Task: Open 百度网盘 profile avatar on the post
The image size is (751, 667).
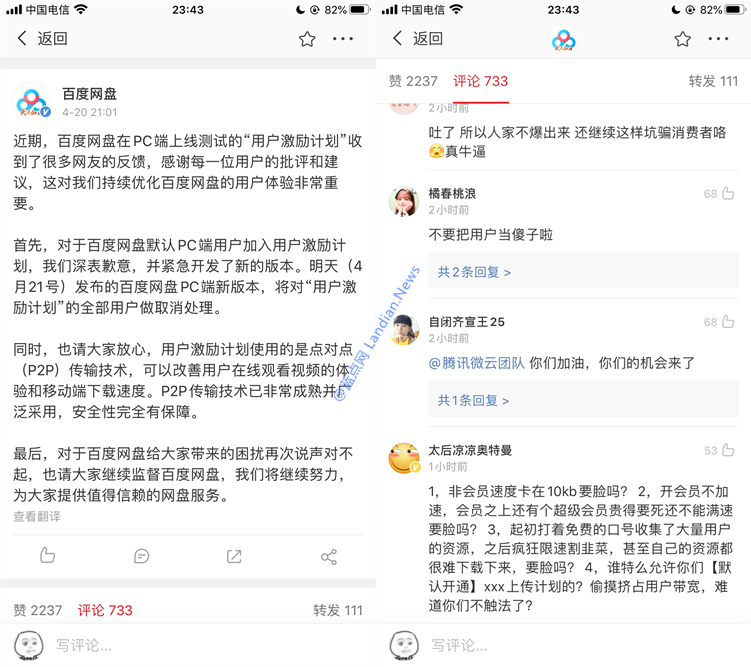Action: (31, 102)
